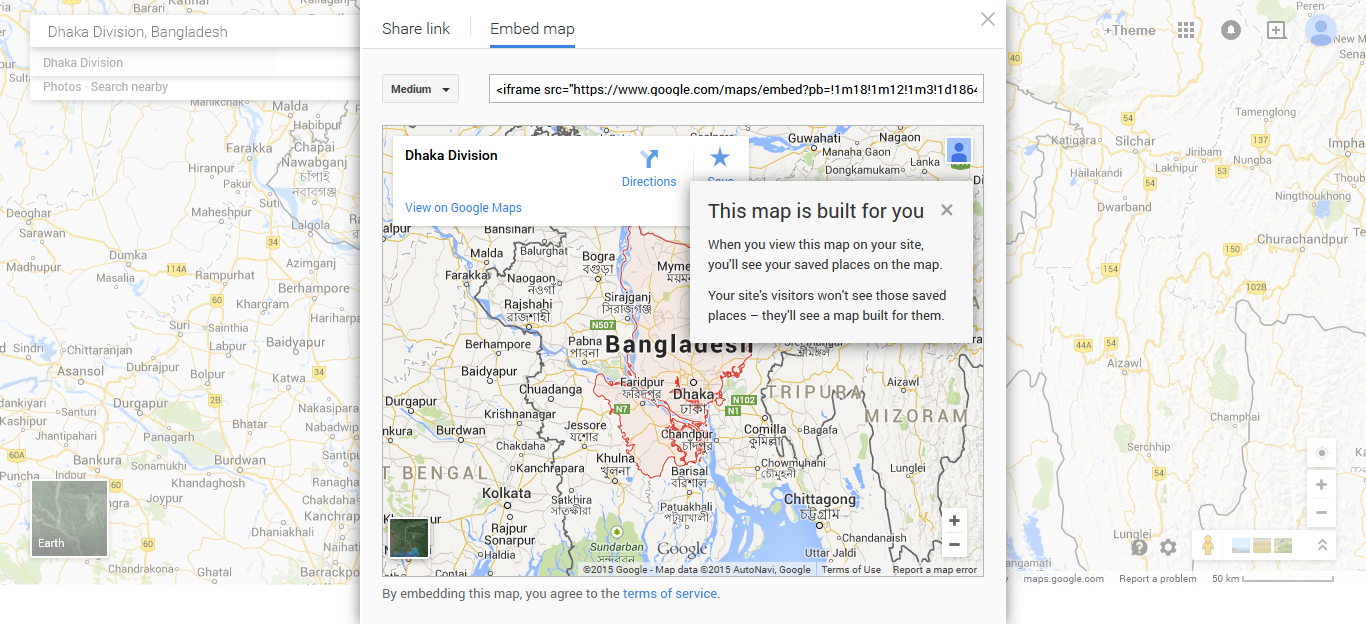Click the my location button
Screen dimensions: 1366x624
point(1321,453)
